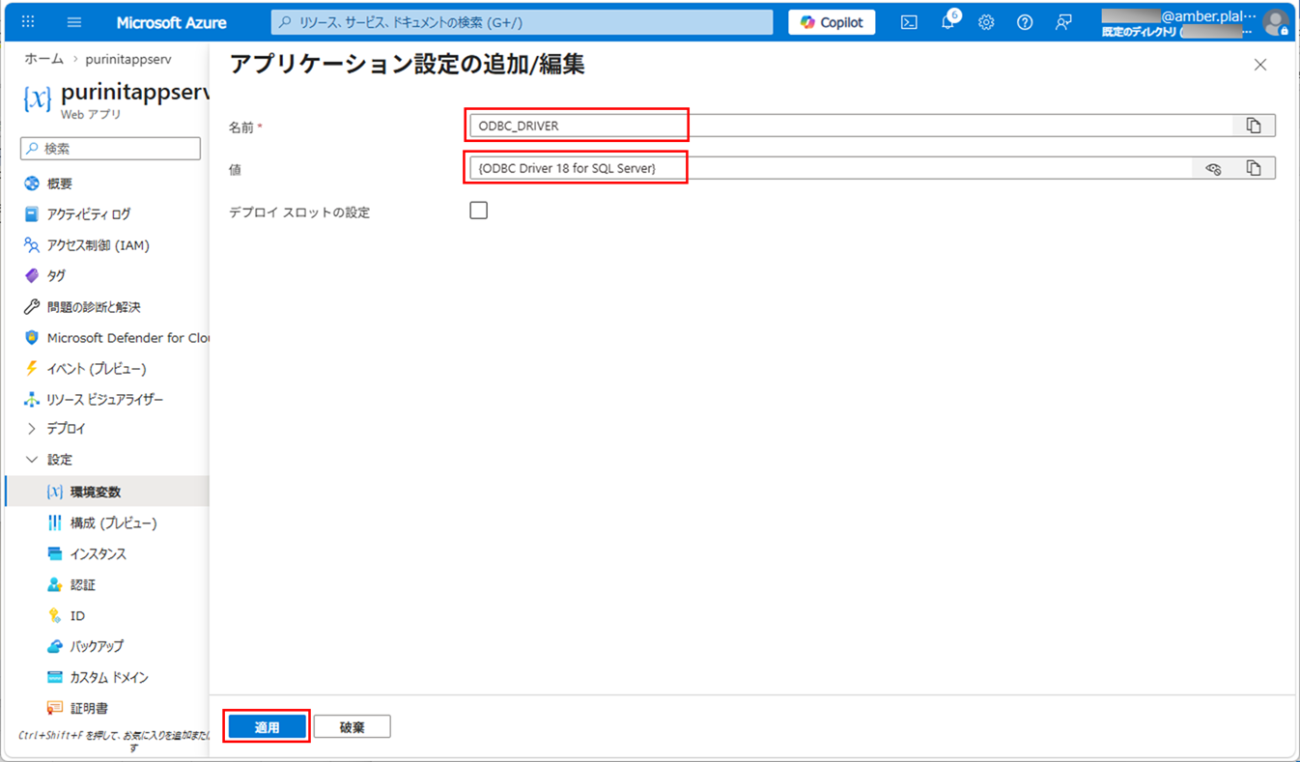The image size is (1300, 762).
Task: Click the global resource search bar
Action: 520,21
